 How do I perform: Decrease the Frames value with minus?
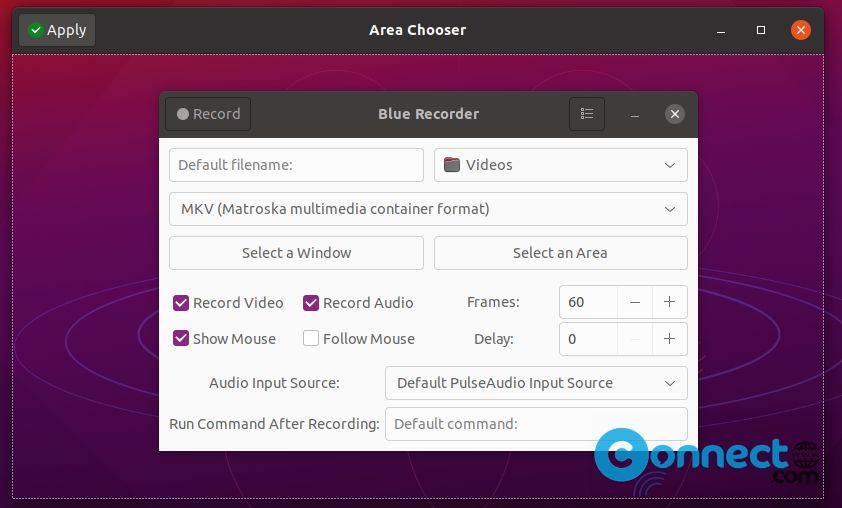[x=635, y=302]
